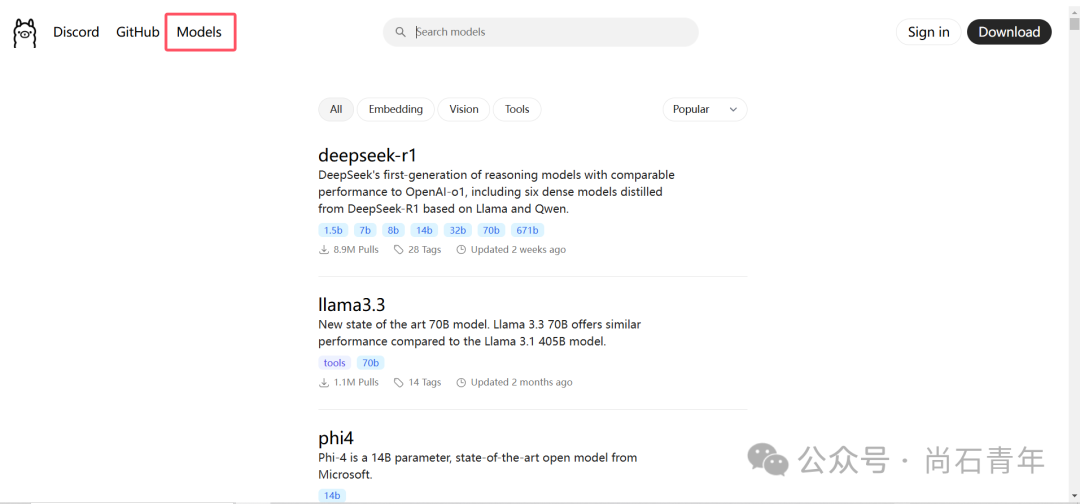
Task: Select the 32b tag of deepseek-r1
Action: (x=458, y=231)
